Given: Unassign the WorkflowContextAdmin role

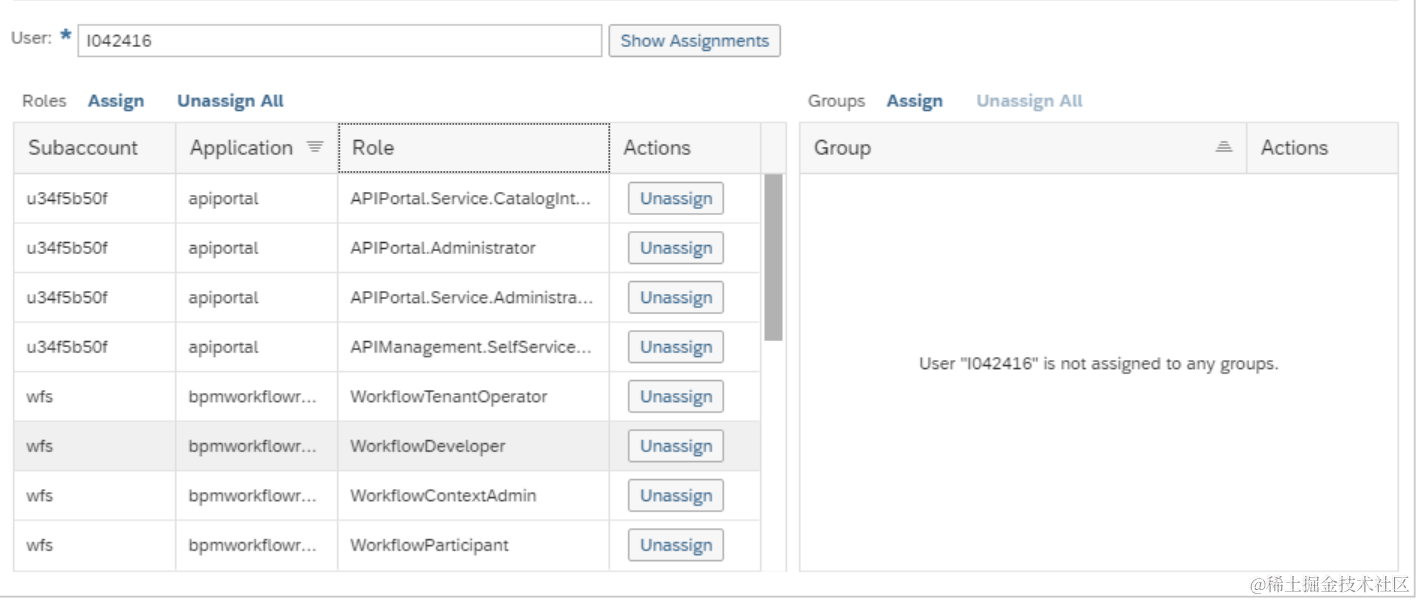Looking at the screenshot, I should click(x=675, y=496).
